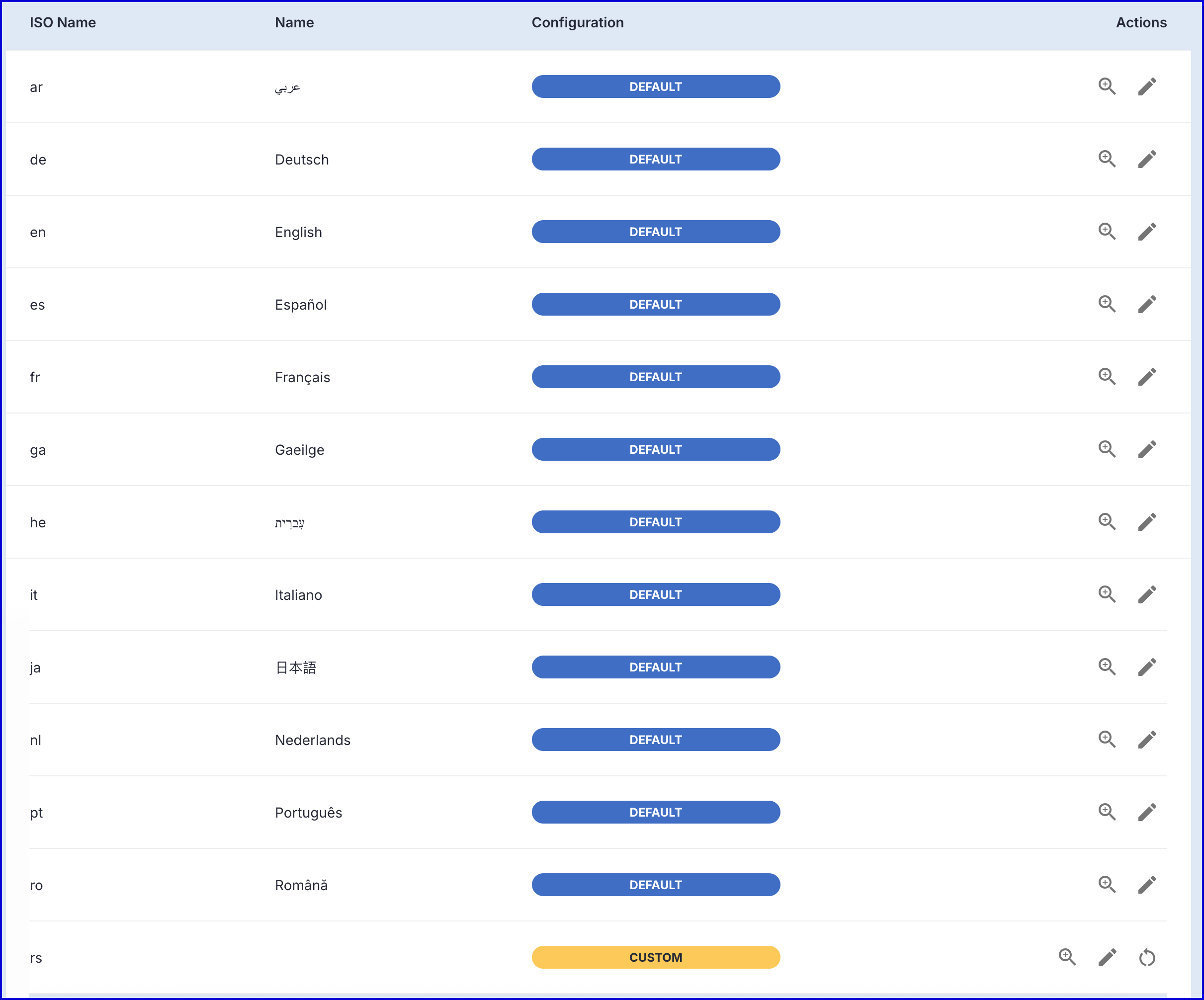Select the Gaeilge name cell
Screen dimensions: 1204x1000
coord(299,450)
